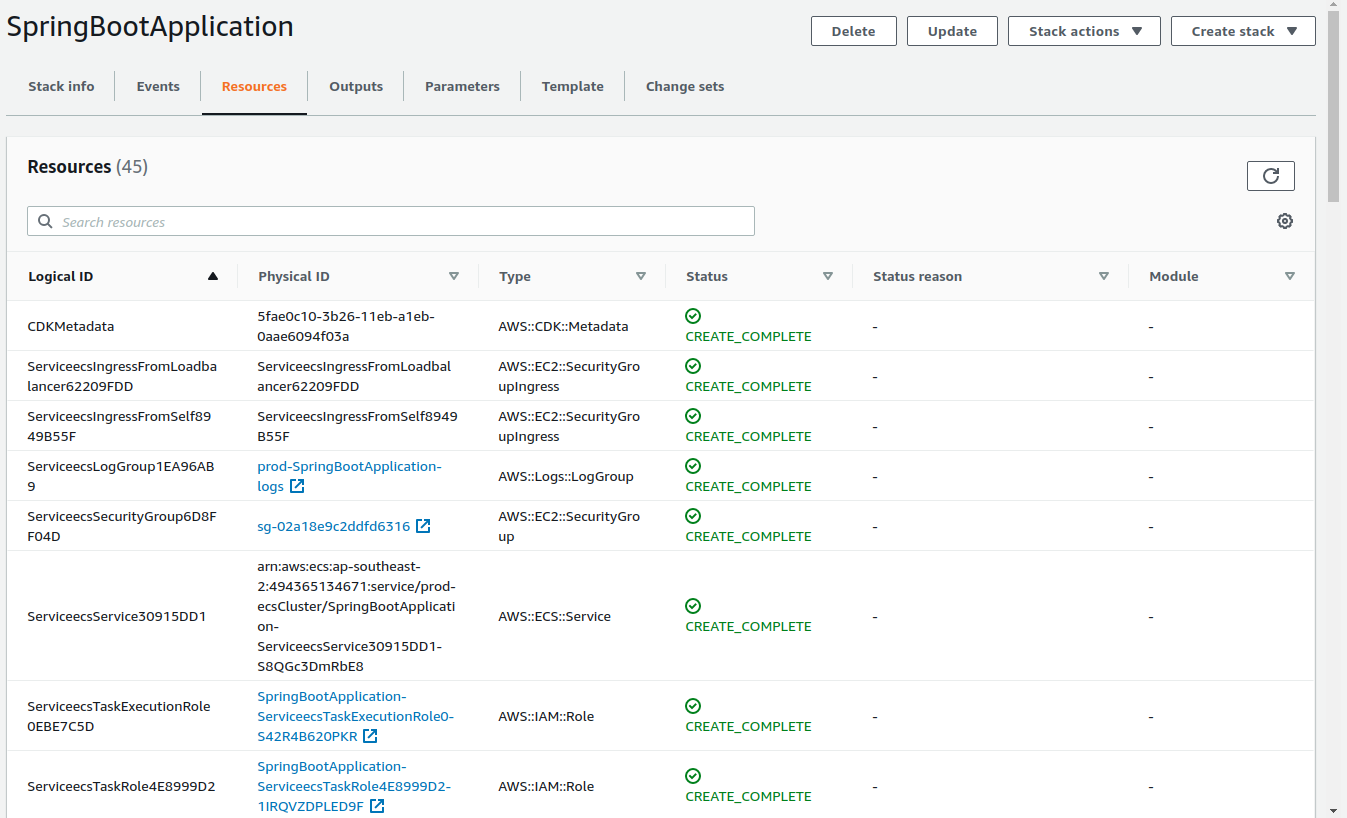Click the vertical page scrollbar thumb

click(x=1334, y=105)
